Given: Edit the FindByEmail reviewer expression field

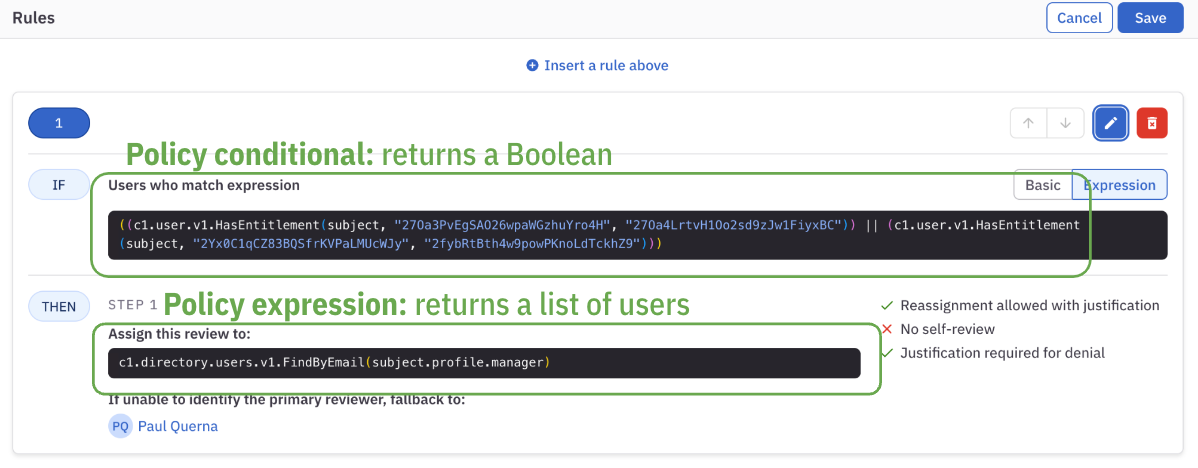Looking at the screenshot, I should pos(484,362).
